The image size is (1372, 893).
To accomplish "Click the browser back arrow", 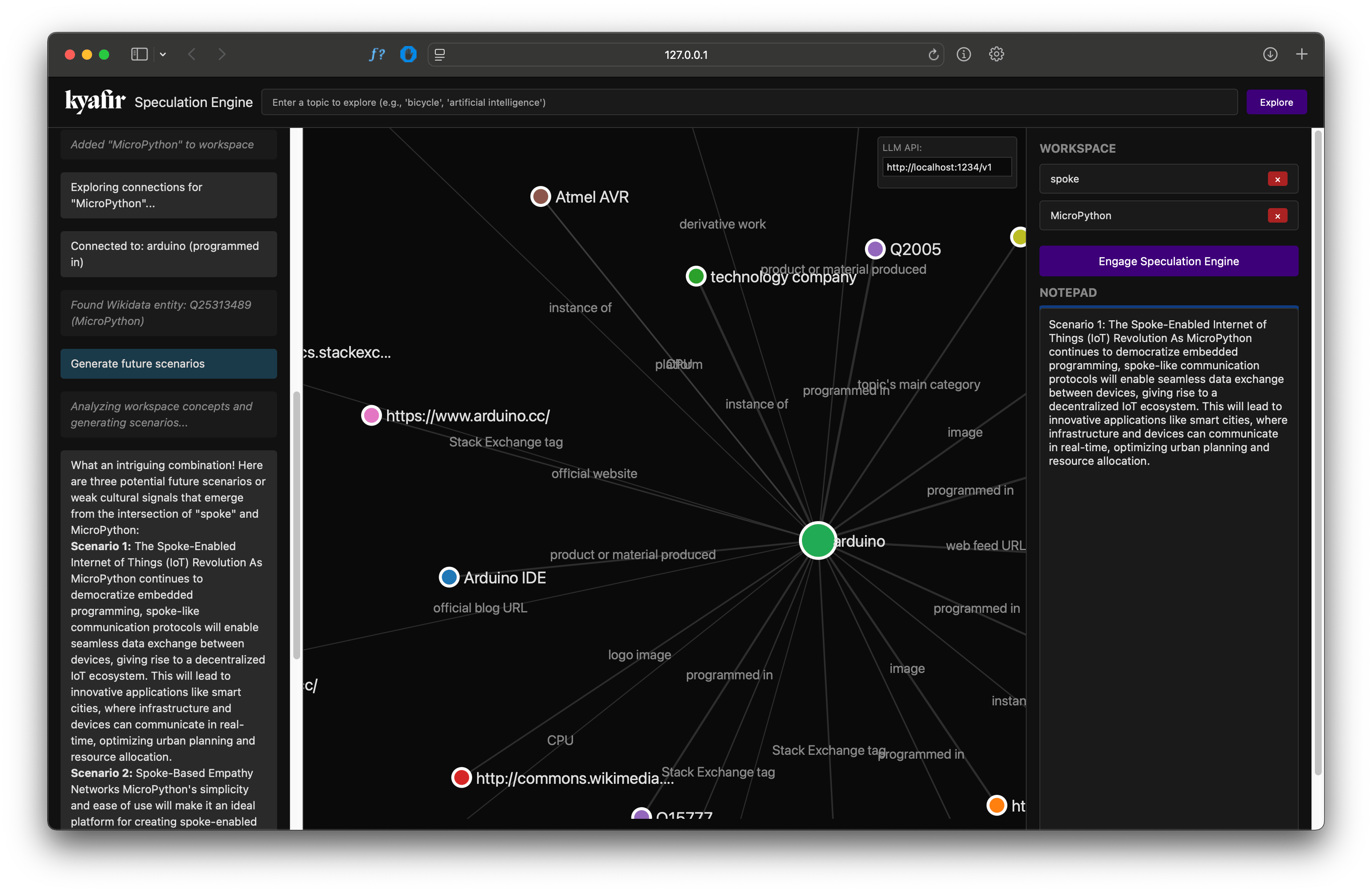I will coord(192,54).
